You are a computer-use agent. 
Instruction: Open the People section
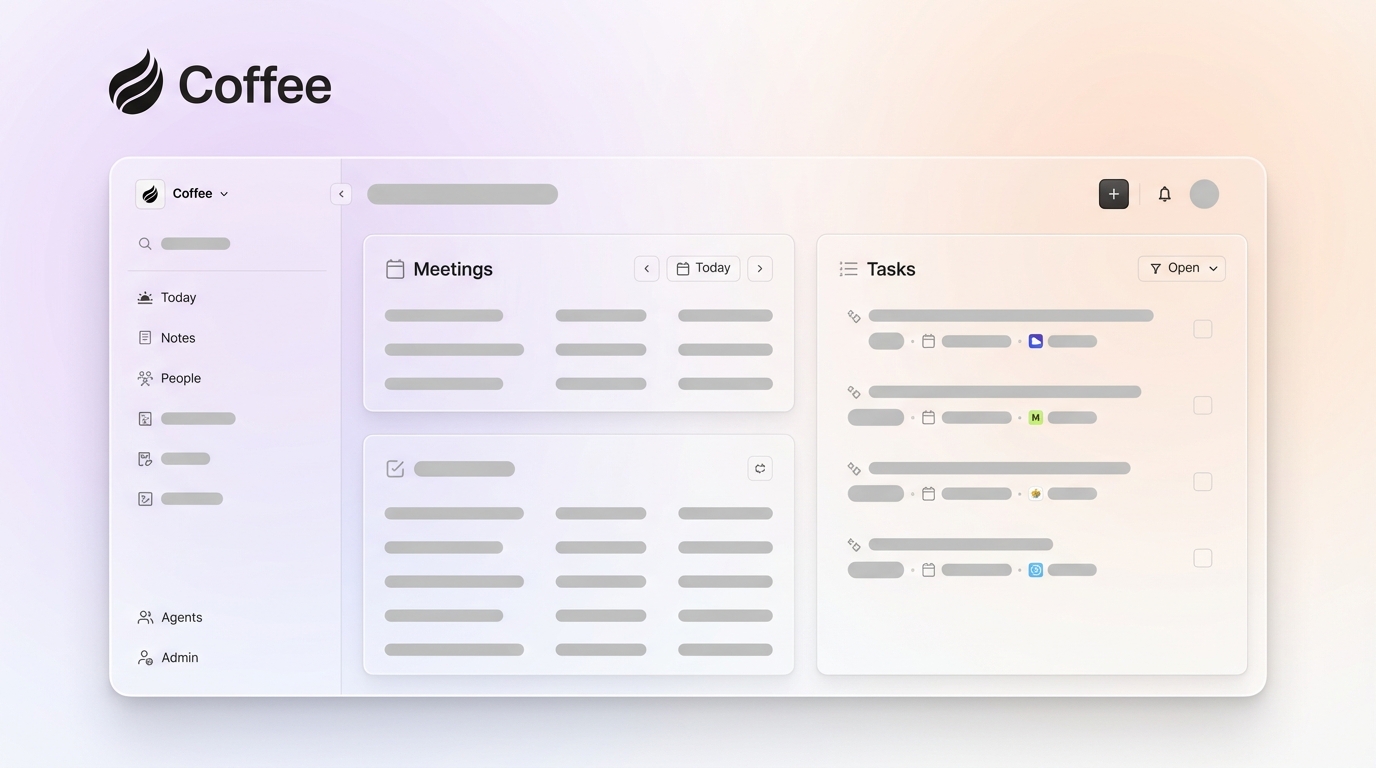(180, 378)
